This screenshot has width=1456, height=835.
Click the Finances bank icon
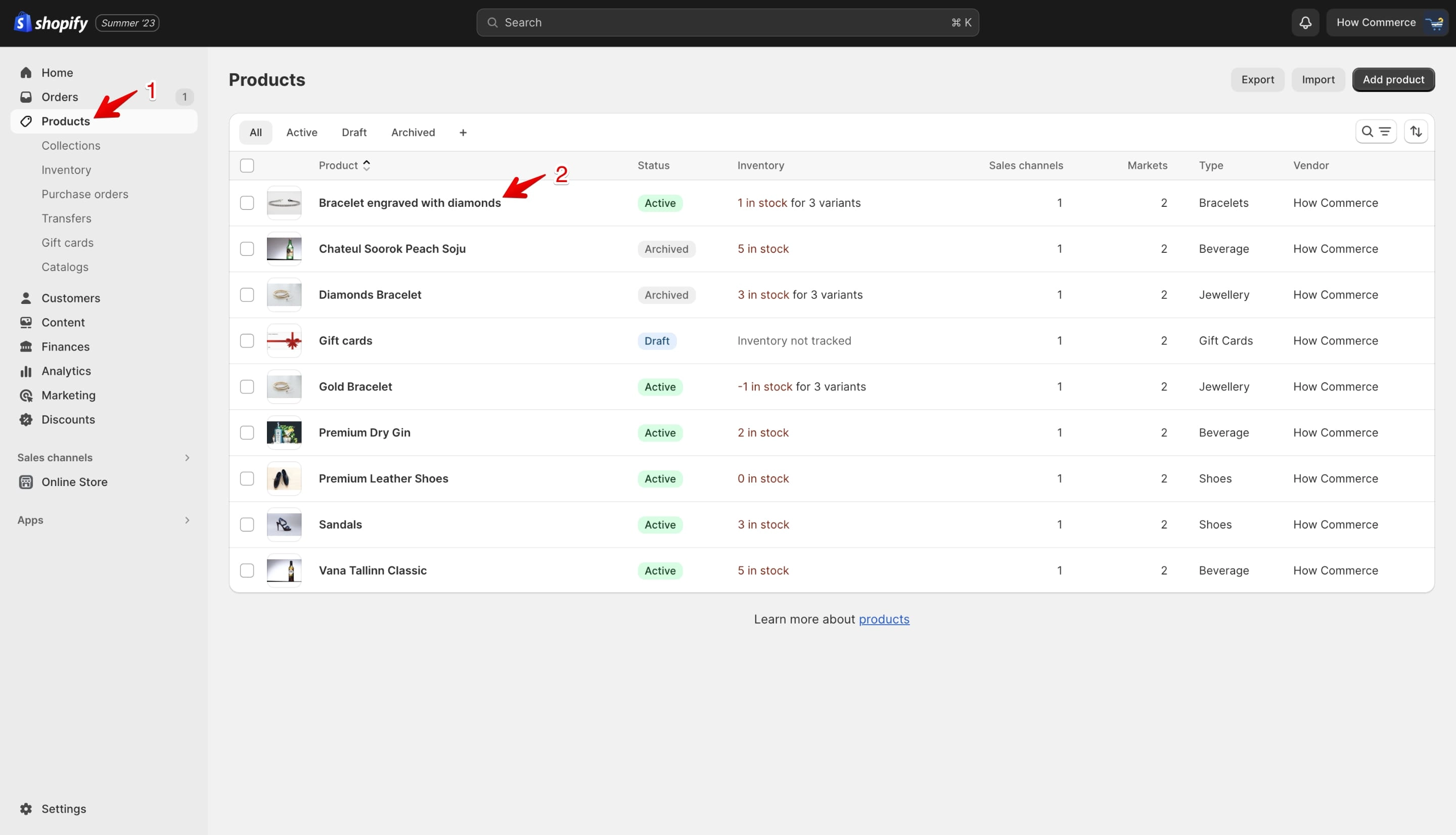[x=26, y=346]
